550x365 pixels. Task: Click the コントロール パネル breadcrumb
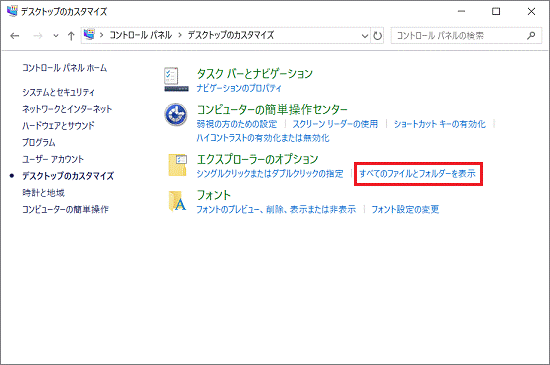pyautogui.click(x=141, y=35)
